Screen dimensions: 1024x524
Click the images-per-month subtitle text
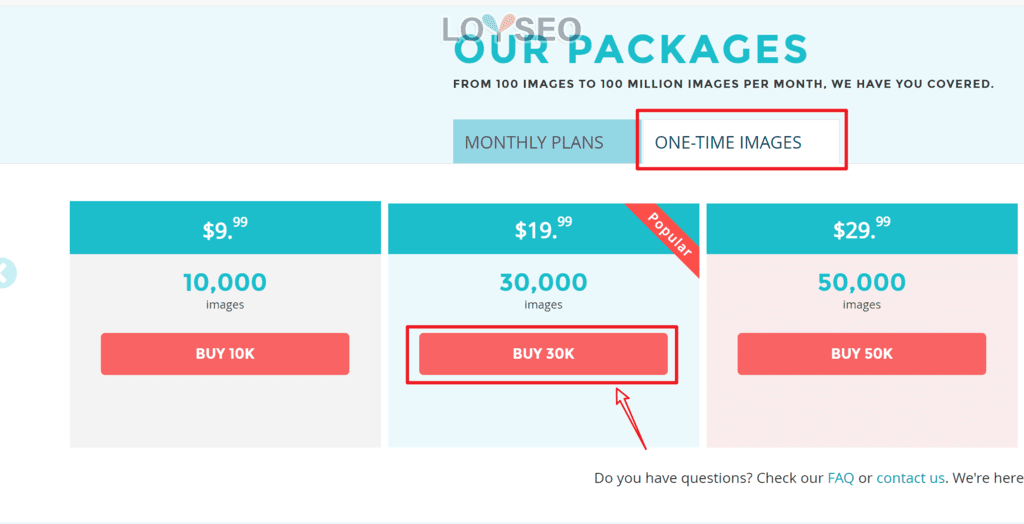[x=724, y=84]
